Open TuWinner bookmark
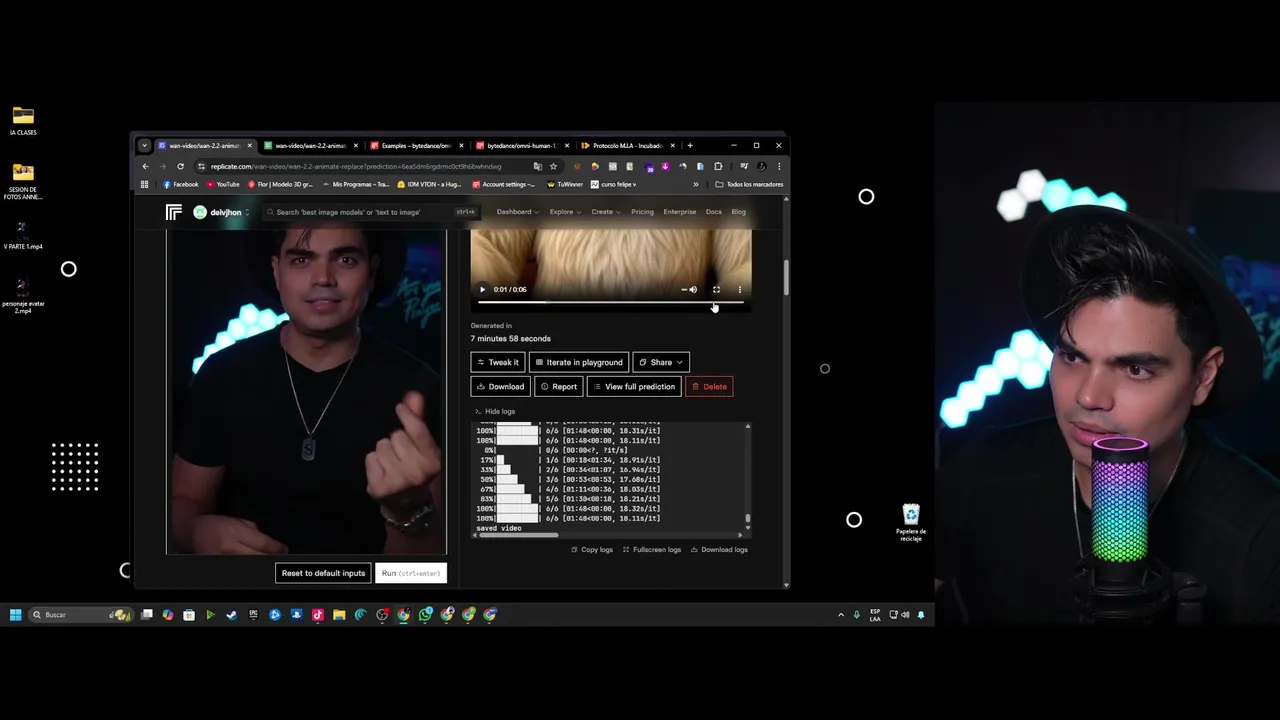Screen dimensions: 1280x720 [x=565, y=184]
